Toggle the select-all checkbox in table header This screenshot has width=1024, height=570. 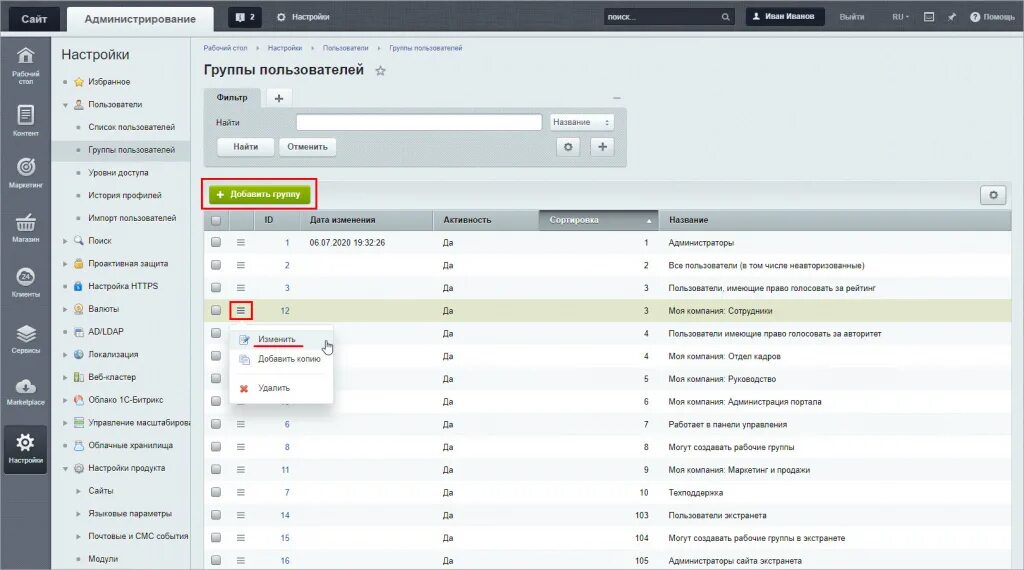click(x=216, y=220)
